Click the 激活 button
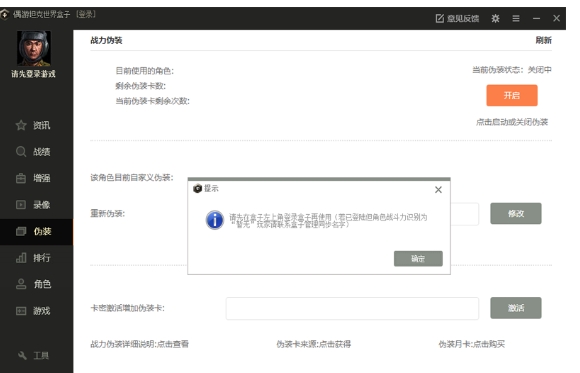The width and height of the screenshot is (580, 373). [516, 308]
